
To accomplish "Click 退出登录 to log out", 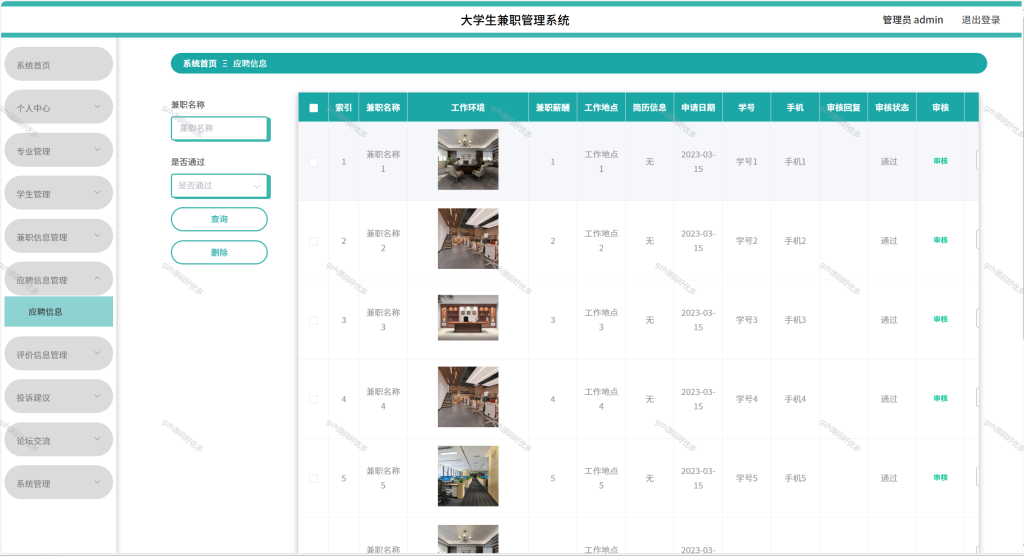I will tap(981, 20).
